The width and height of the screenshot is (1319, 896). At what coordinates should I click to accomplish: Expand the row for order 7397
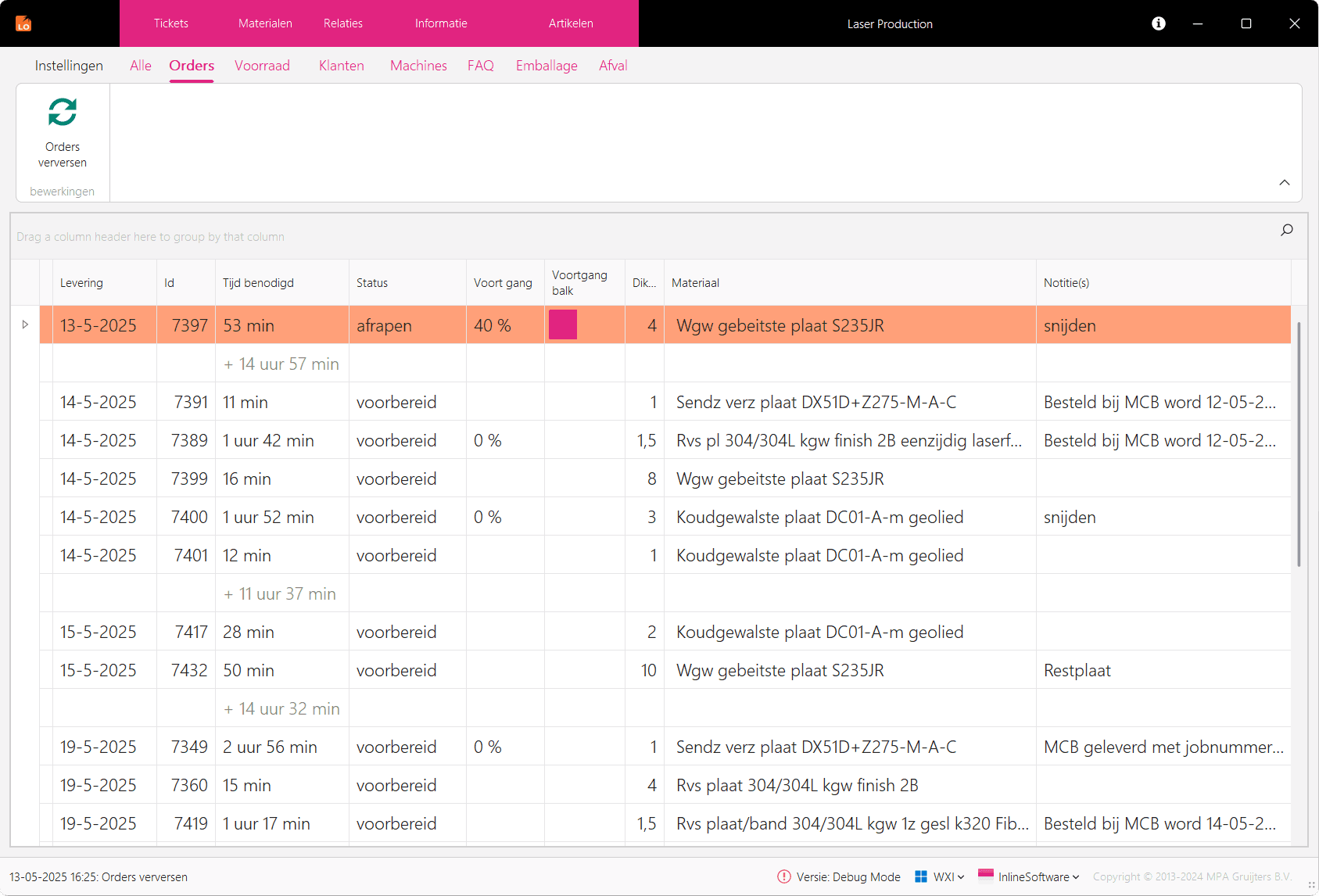tap(25, 324)
